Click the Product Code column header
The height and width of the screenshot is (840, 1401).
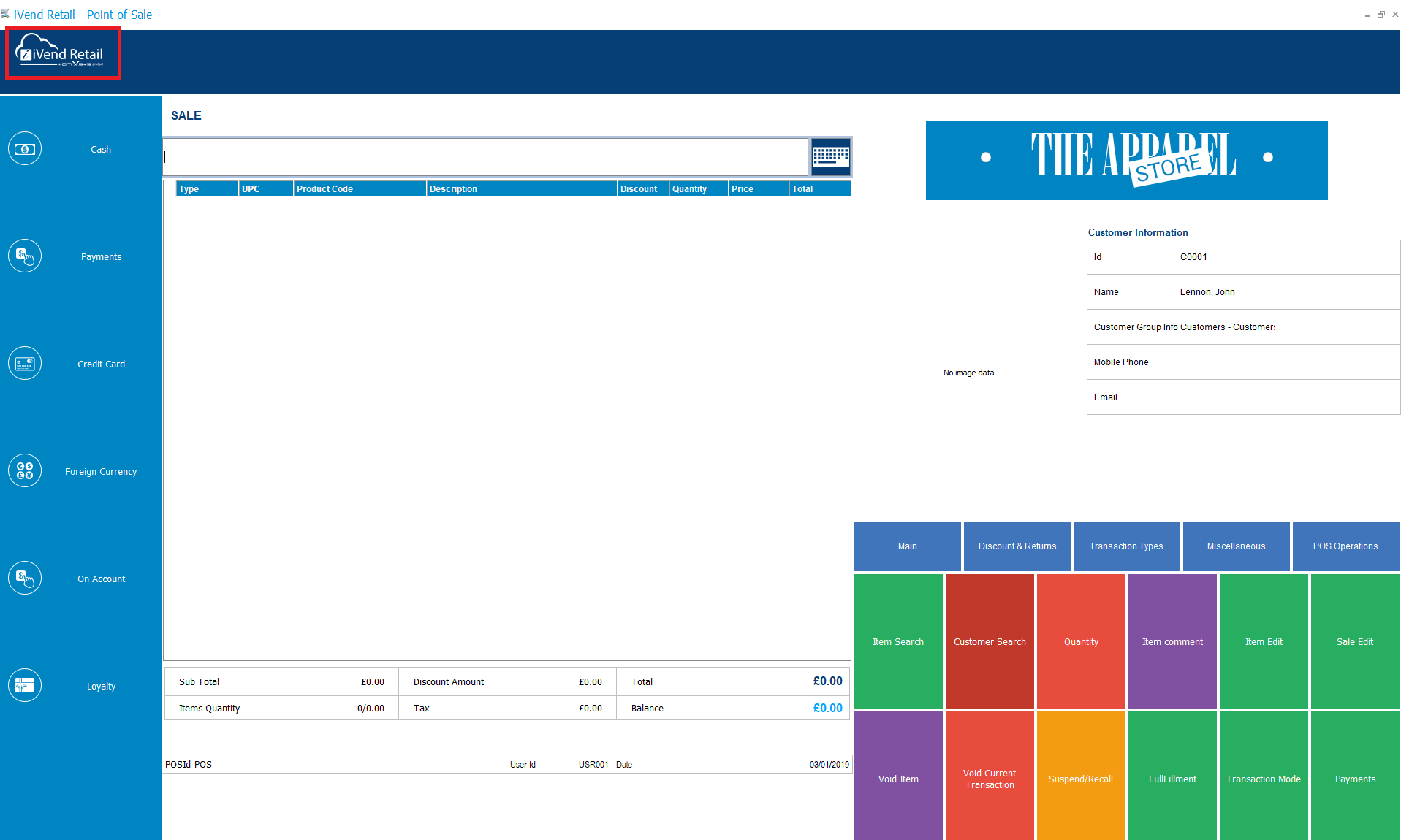[360, 188]
